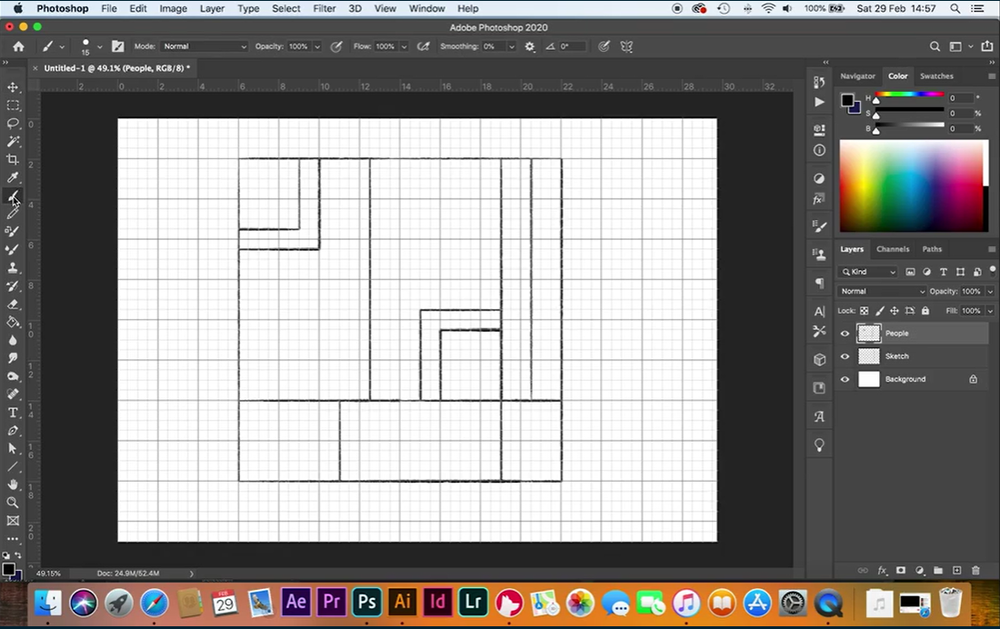Image resolution: width=1000 pixels, height=629 pixels.
Task: Delete layer using trash icon
Action: [976, 570]
